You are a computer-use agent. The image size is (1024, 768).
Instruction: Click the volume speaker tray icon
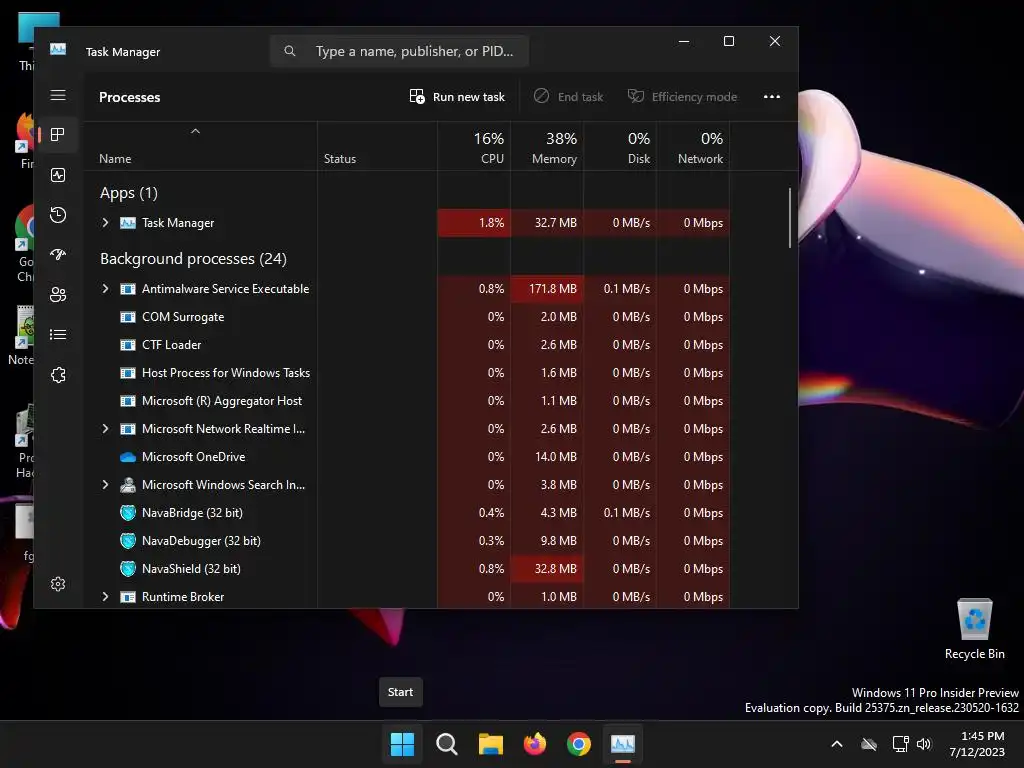click(924, 744)
